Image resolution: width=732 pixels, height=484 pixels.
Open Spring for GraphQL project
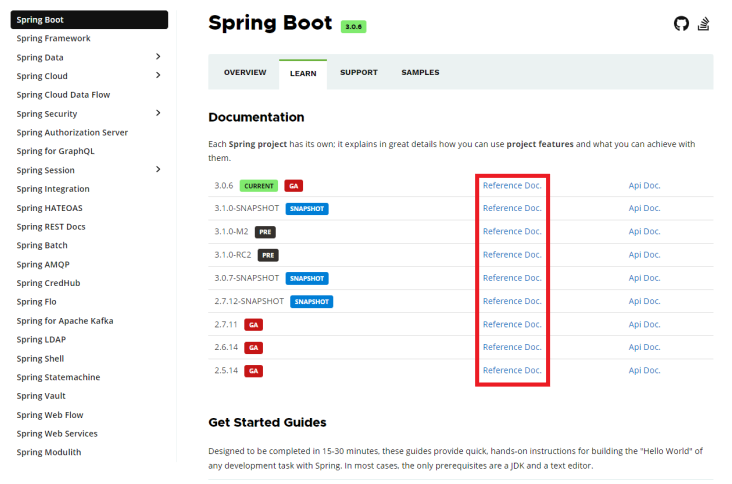pos(55,151)
